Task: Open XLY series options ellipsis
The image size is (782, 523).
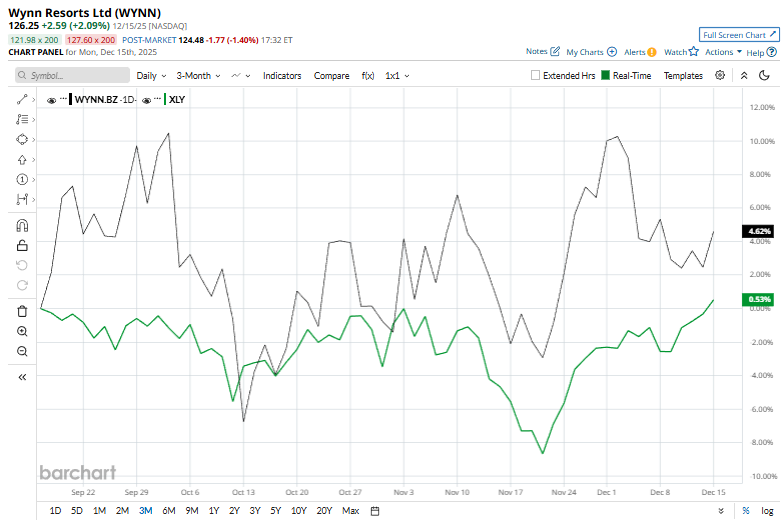Action: [x=158, y=99]
